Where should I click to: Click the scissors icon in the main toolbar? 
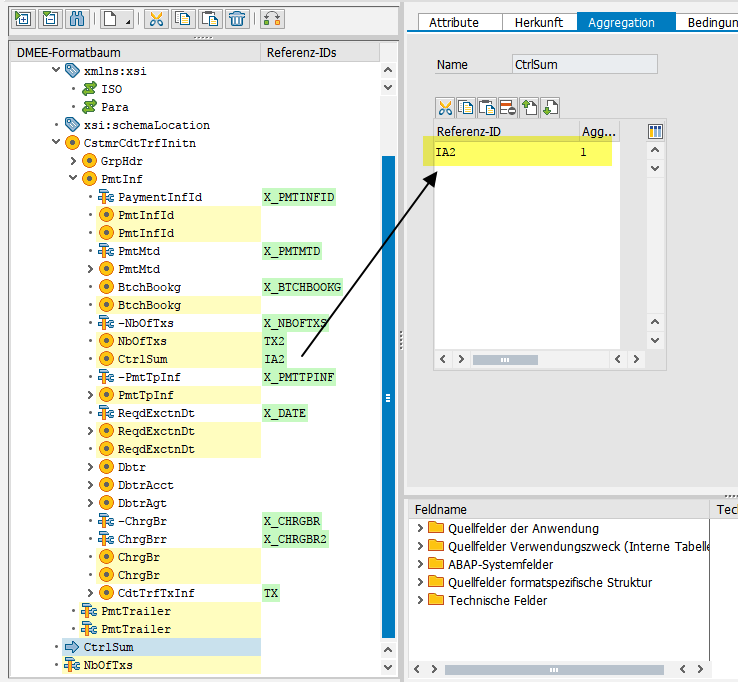click(x=157, y=19)
